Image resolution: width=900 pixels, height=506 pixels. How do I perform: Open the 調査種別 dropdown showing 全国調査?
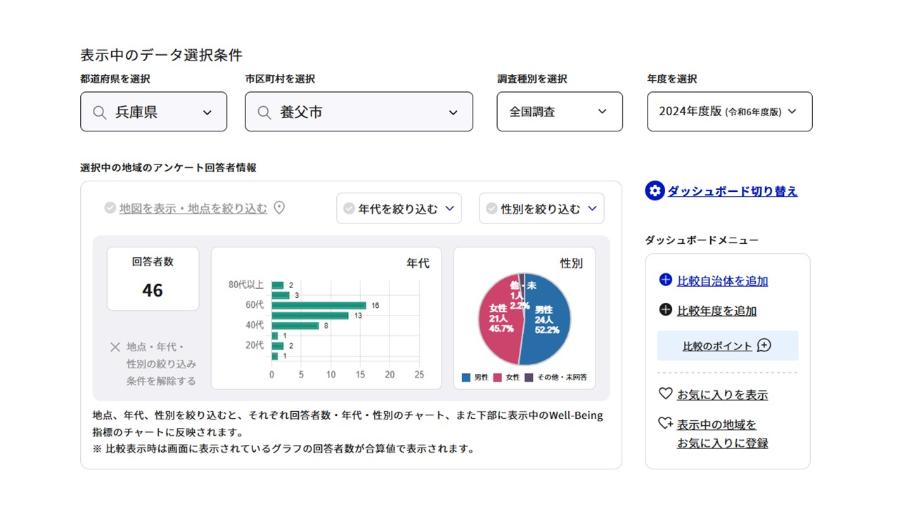coord(559,112)
